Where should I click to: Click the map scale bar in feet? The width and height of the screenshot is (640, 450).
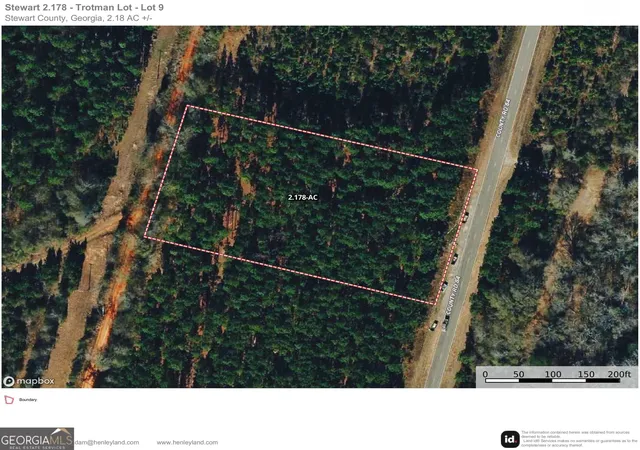tap(553, 380)
